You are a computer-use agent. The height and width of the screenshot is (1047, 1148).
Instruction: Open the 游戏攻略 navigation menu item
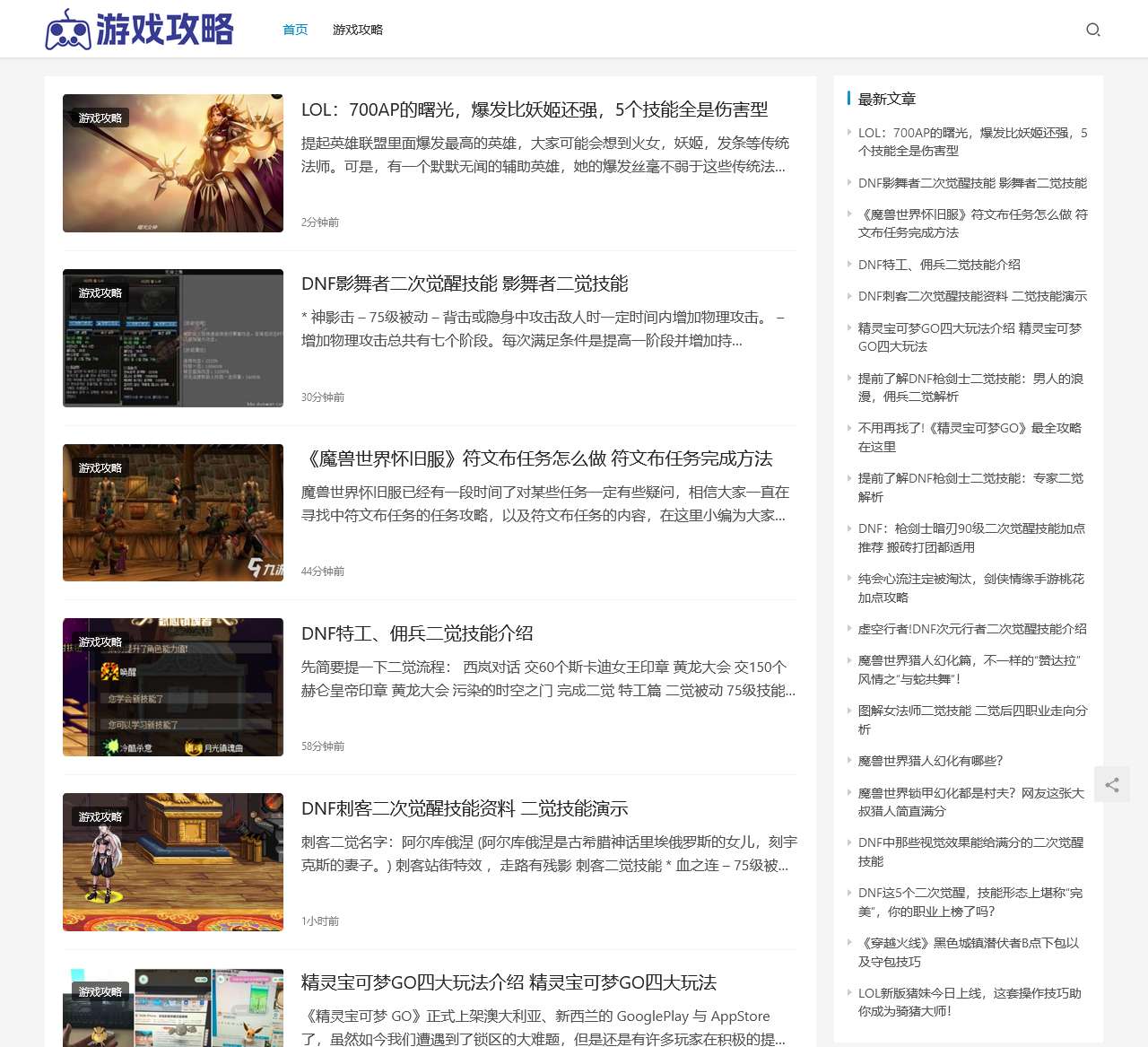tap(358, 30)
